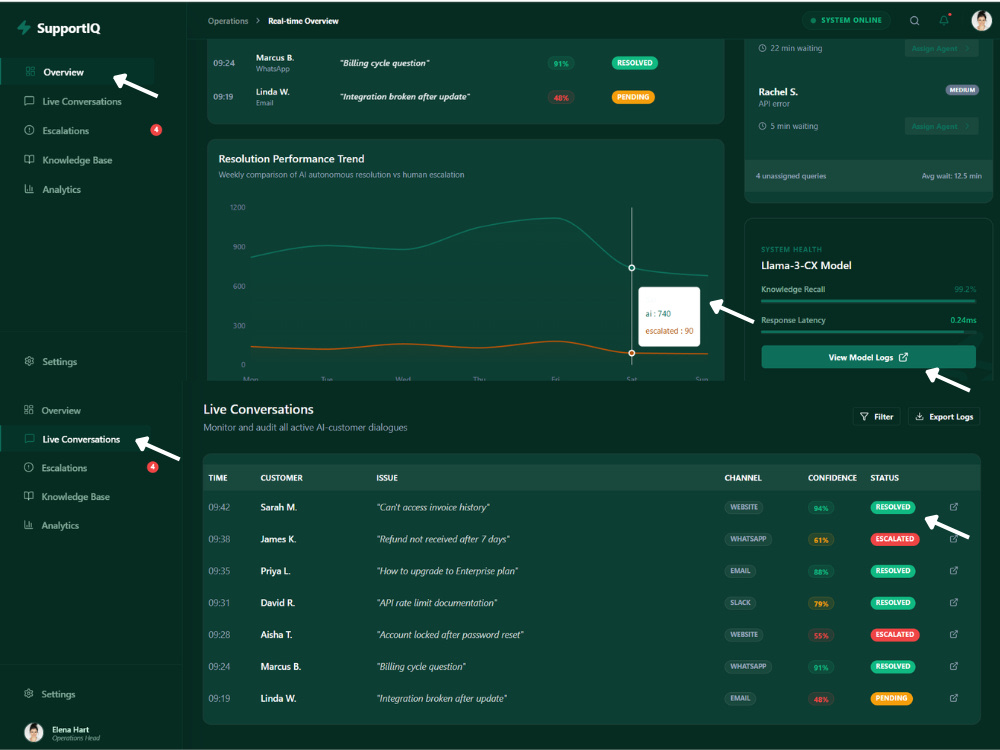Viewport: 1000px width, 750px height.
Task: Click the MEDIUM priority badge for Rachel S.
Action: (x=962, y=90)
